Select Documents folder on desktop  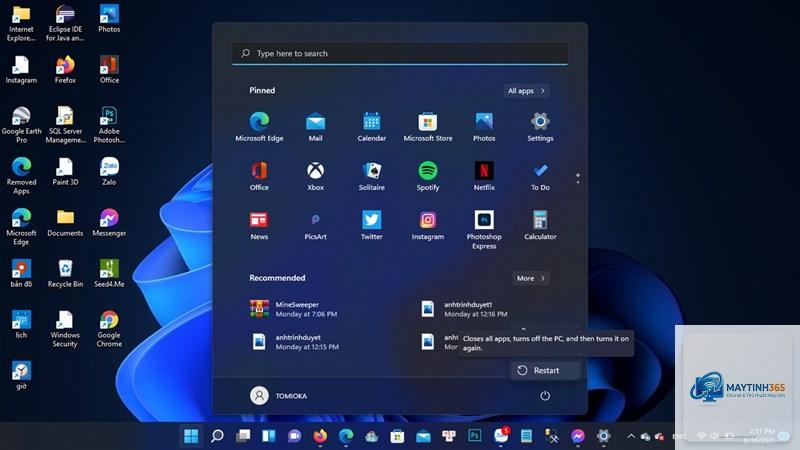coord(65,223)
